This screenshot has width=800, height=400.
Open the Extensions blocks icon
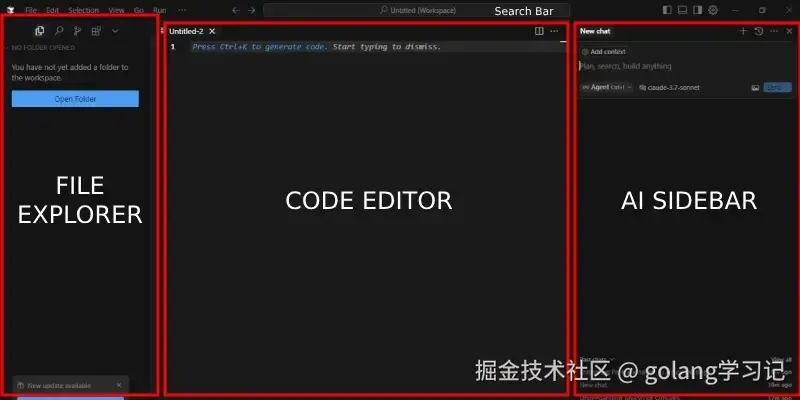[x=96, y=31]
